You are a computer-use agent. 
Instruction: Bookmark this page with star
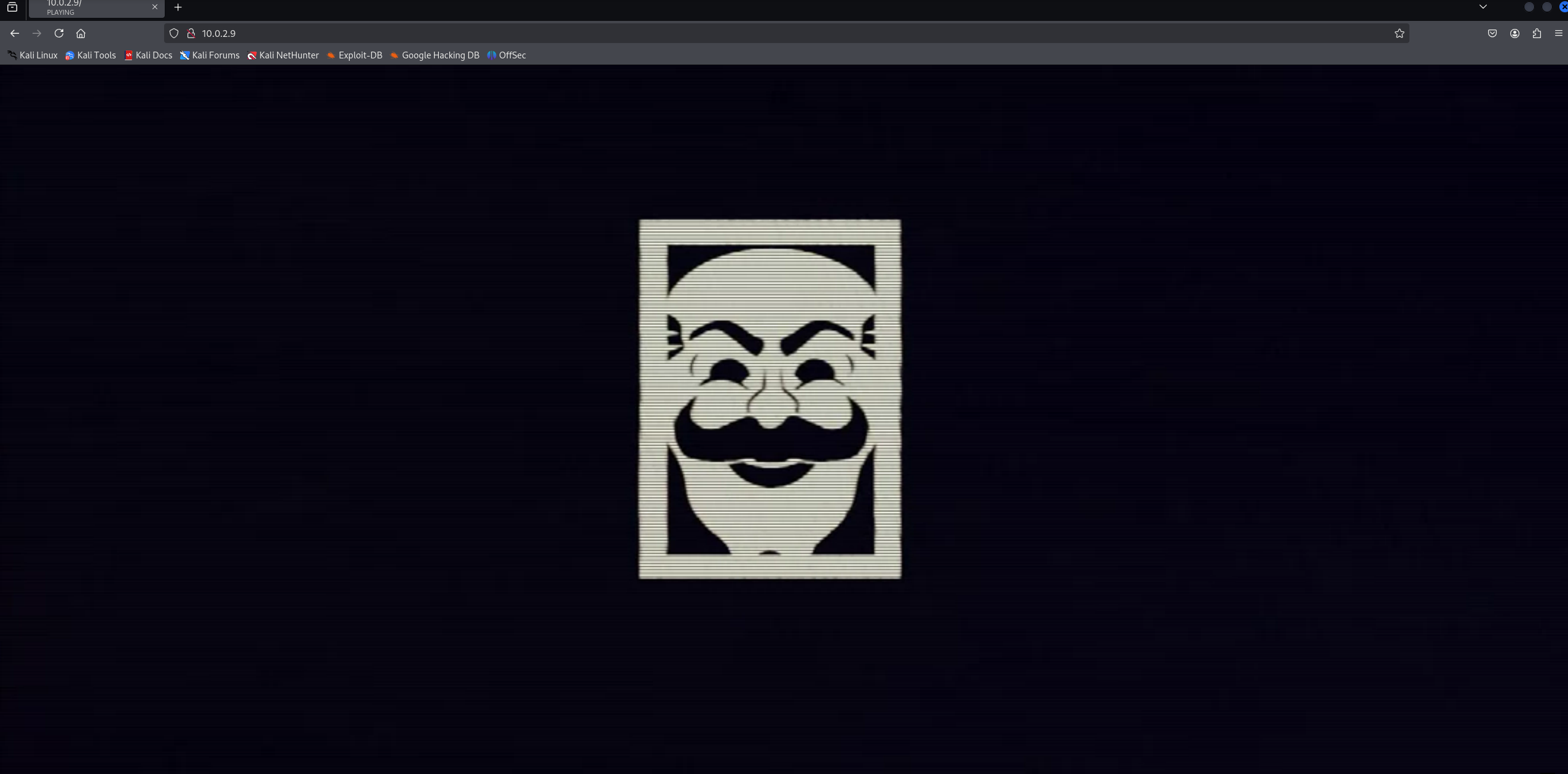[1399, 33]
